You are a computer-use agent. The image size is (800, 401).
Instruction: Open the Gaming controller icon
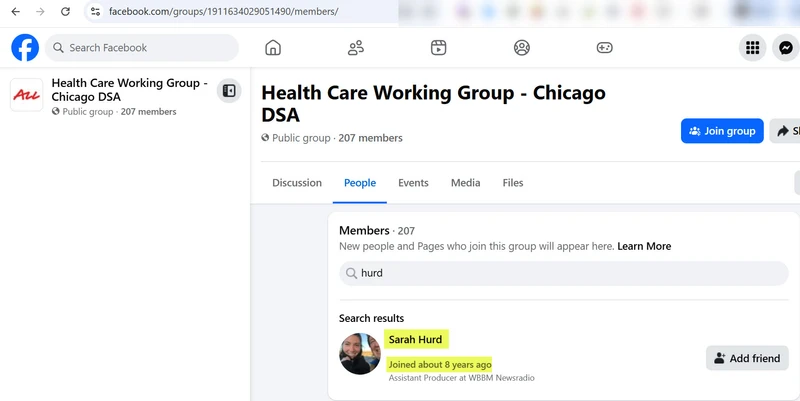[604, 48]
